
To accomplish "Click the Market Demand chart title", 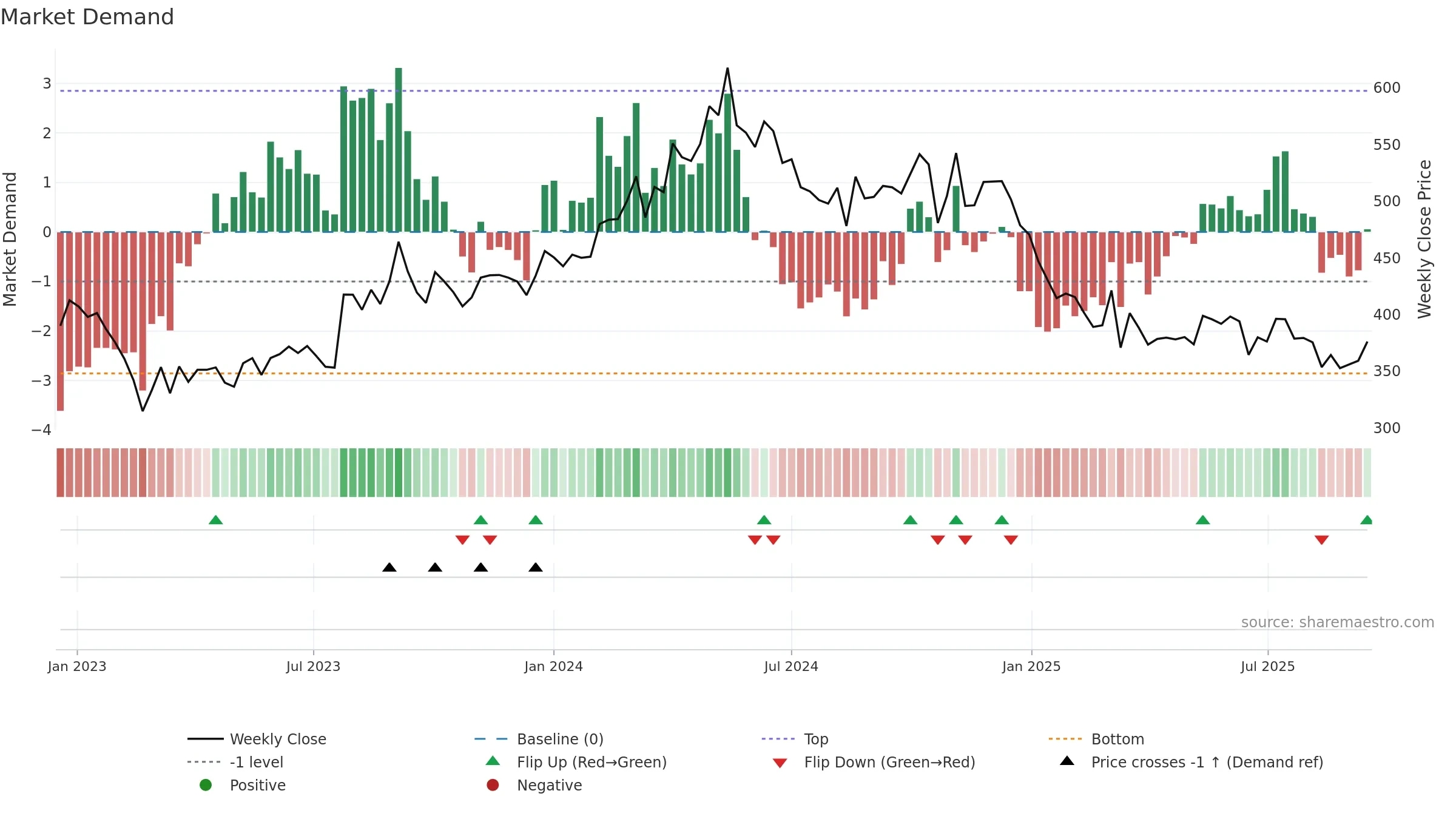I will click(87, 17).
